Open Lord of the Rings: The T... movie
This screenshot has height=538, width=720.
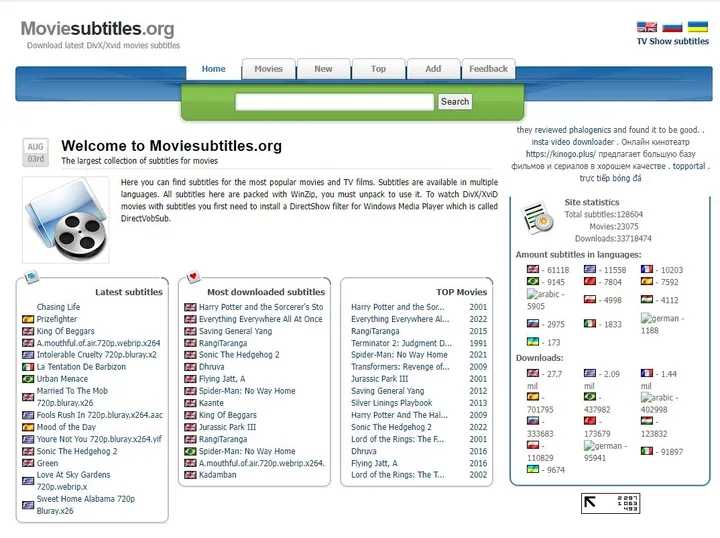[x=398, y=475]
